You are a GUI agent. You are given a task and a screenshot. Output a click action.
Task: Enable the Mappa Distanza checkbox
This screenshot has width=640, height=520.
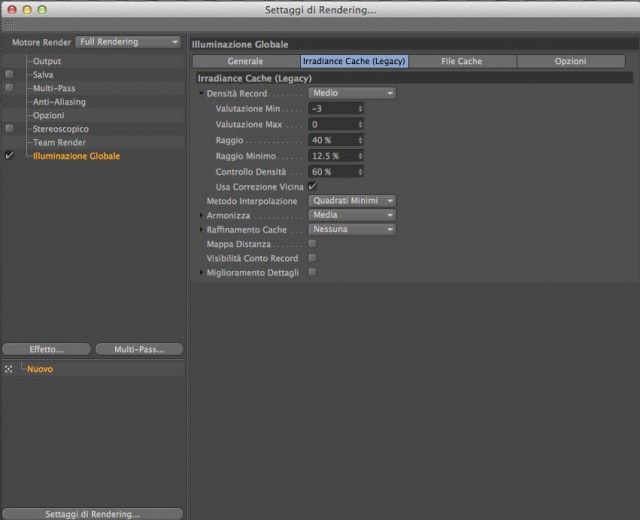[x=312, y=244]
